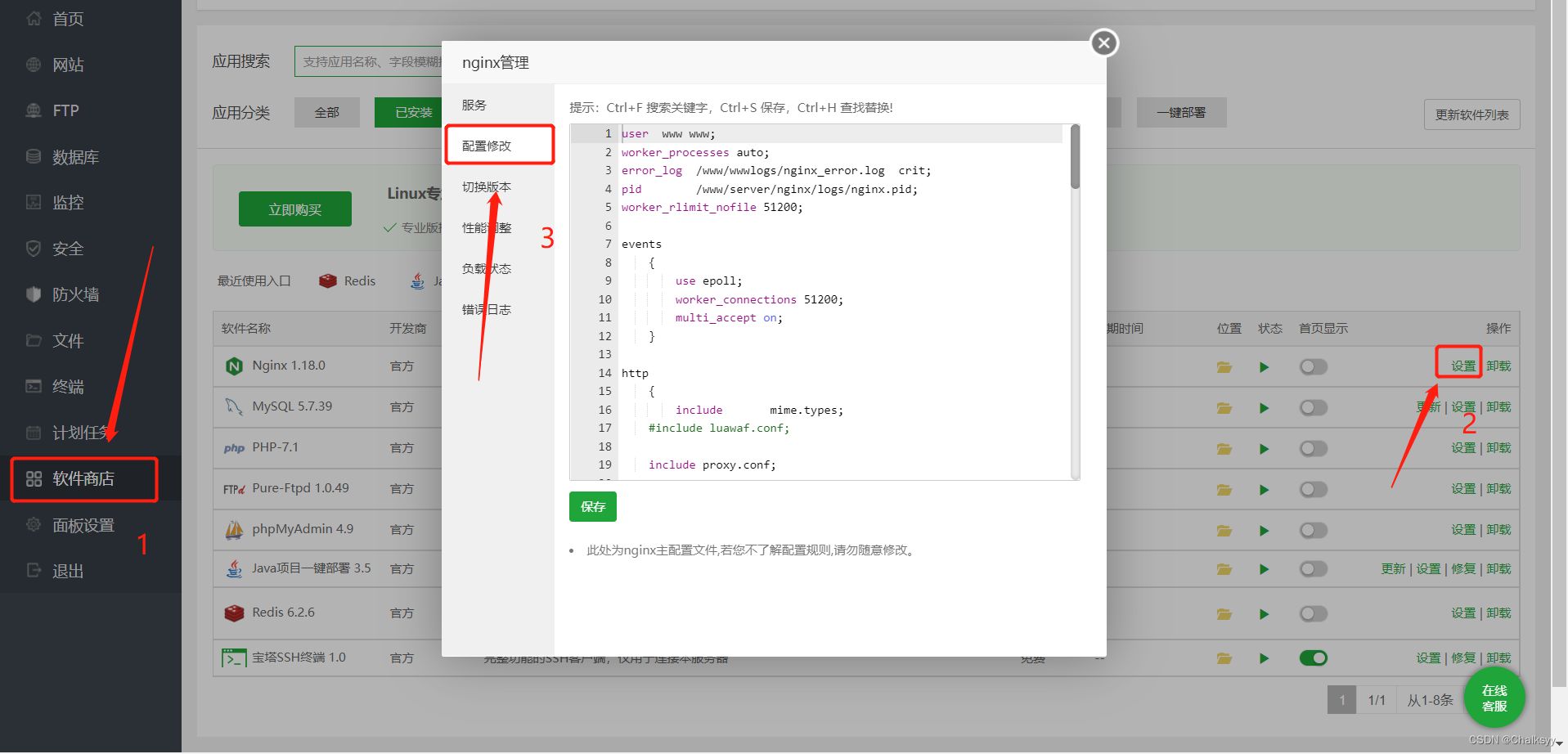Click the 退出 logout icon
The width and height of the screenshot is (1568, 754).
tap(34, 571)
